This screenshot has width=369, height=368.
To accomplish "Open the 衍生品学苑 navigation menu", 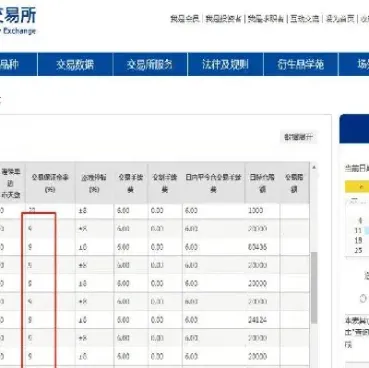I will [x=301, y=64].
